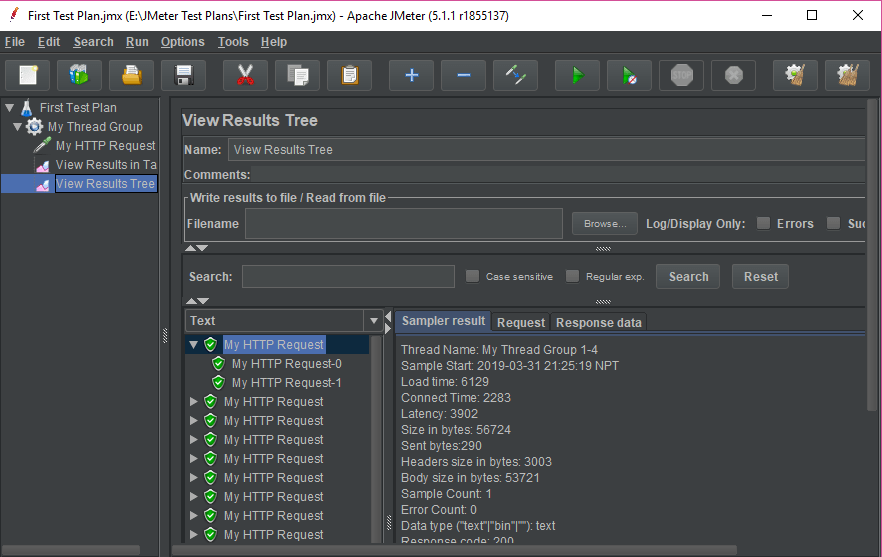Select My HTTP Request-0 result row

(286, 363)
